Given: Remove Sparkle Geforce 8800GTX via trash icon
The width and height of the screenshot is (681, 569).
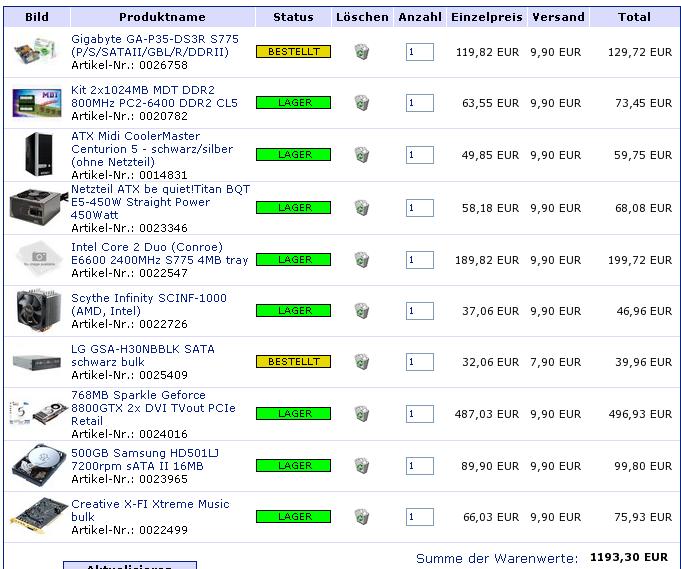Looking at the screenshot, I should tap(362, 414).
